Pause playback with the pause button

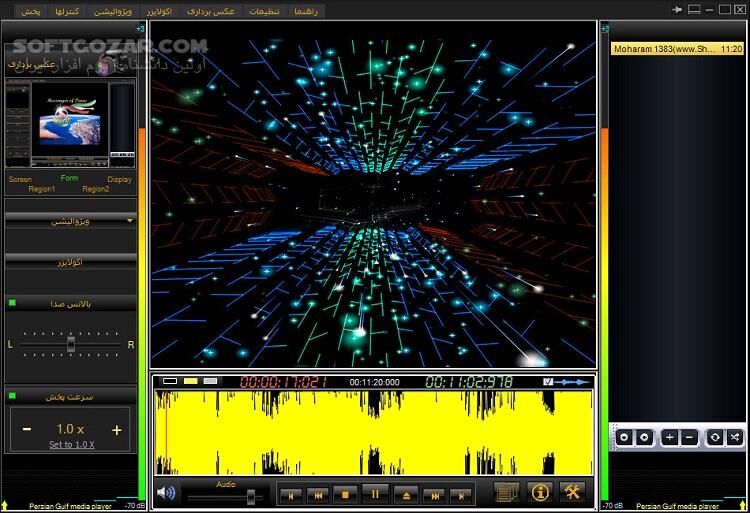(375, 494)
